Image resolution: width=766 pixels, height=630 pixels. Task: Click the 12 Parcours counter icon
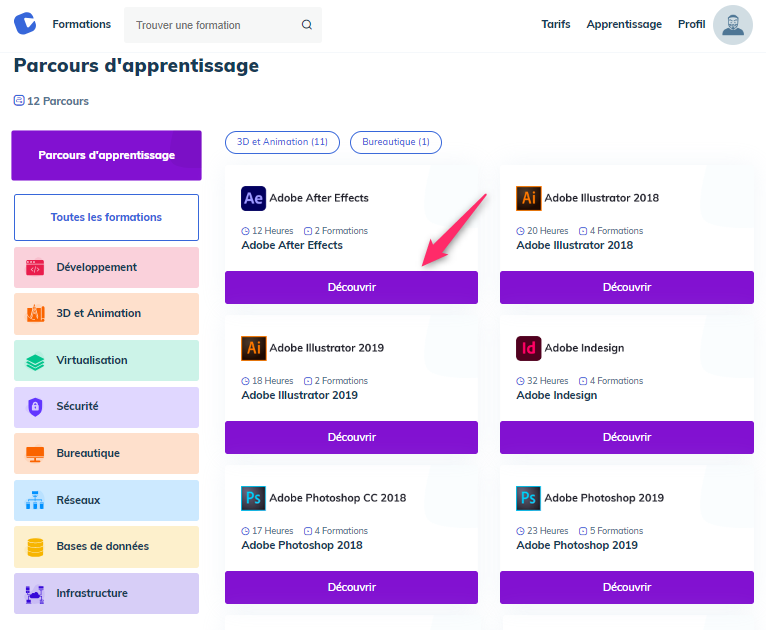[19, 101]
